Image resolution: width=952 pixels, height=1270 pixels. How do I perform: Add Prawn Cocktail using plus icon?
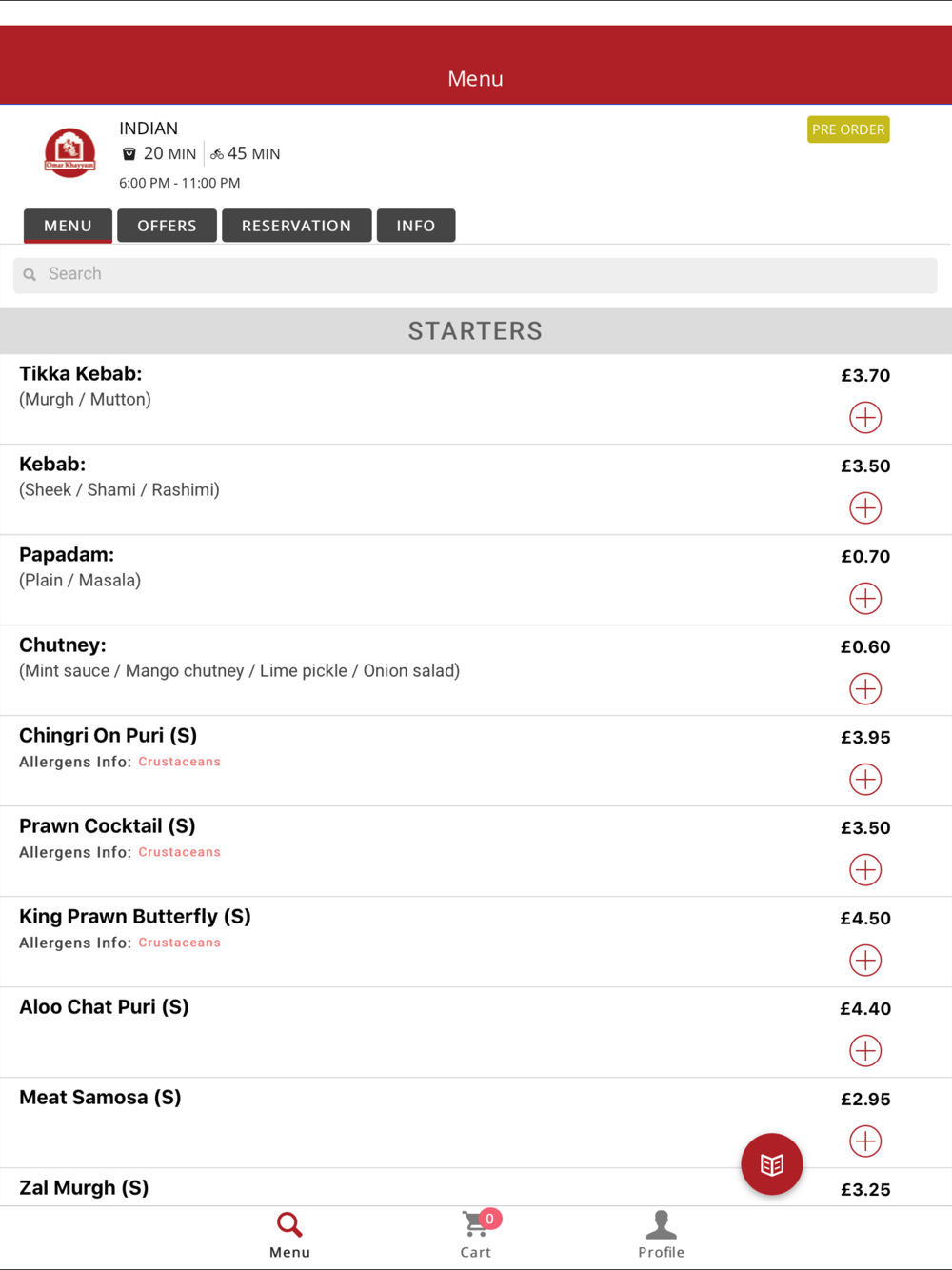(x=865, y=869)
